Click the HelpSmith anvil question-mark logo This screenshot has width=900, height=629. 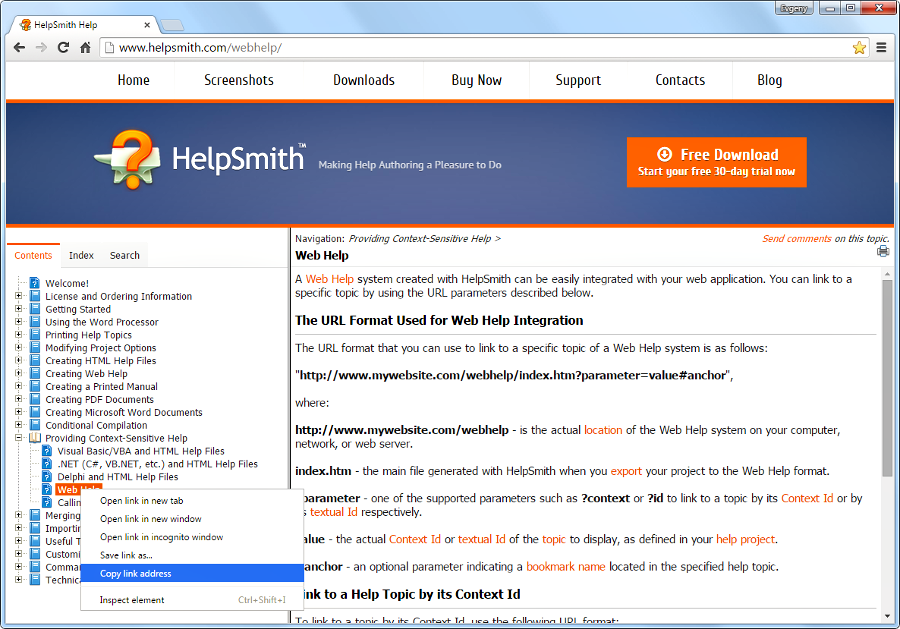127,159
